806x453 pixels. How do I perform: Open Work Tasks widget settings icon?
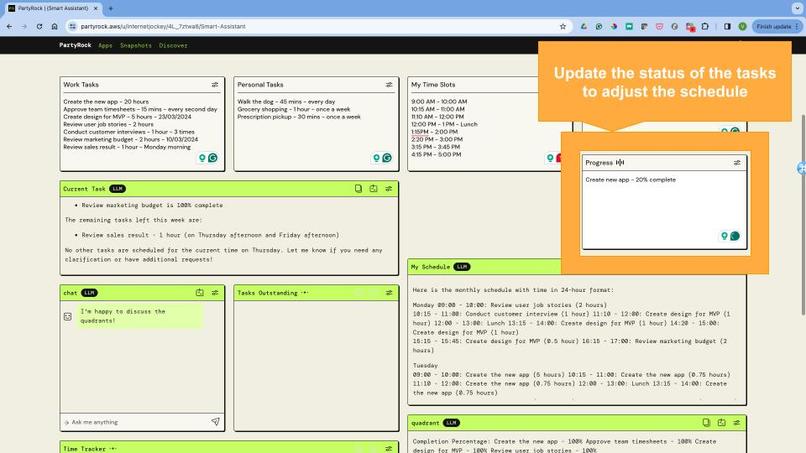[x=215, y=85]
